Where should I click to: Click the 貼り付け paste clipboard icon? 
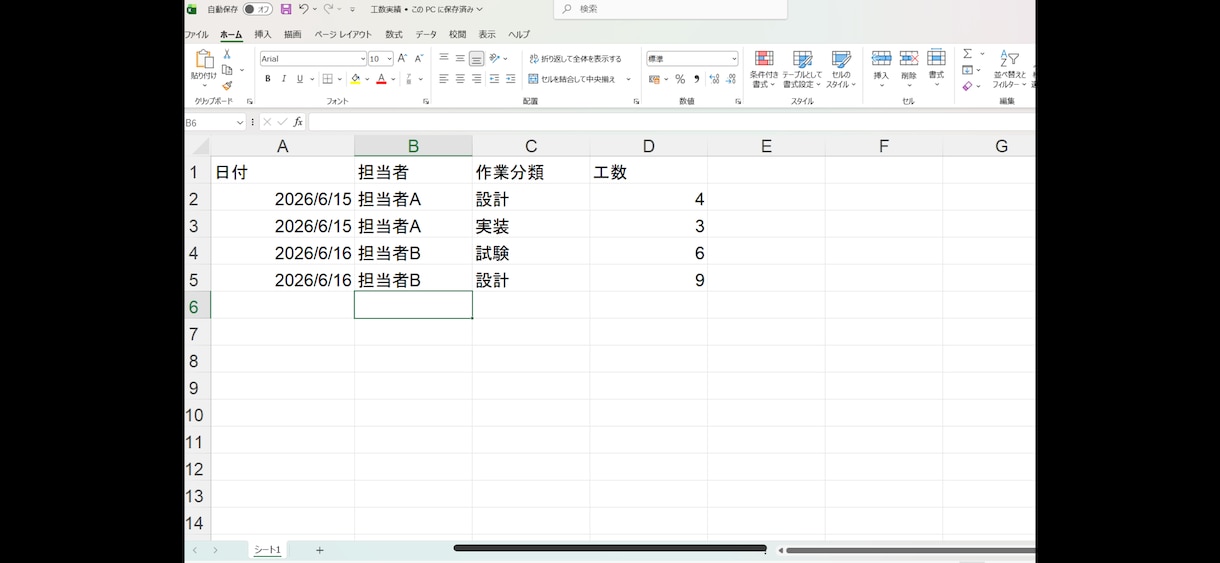204,60
